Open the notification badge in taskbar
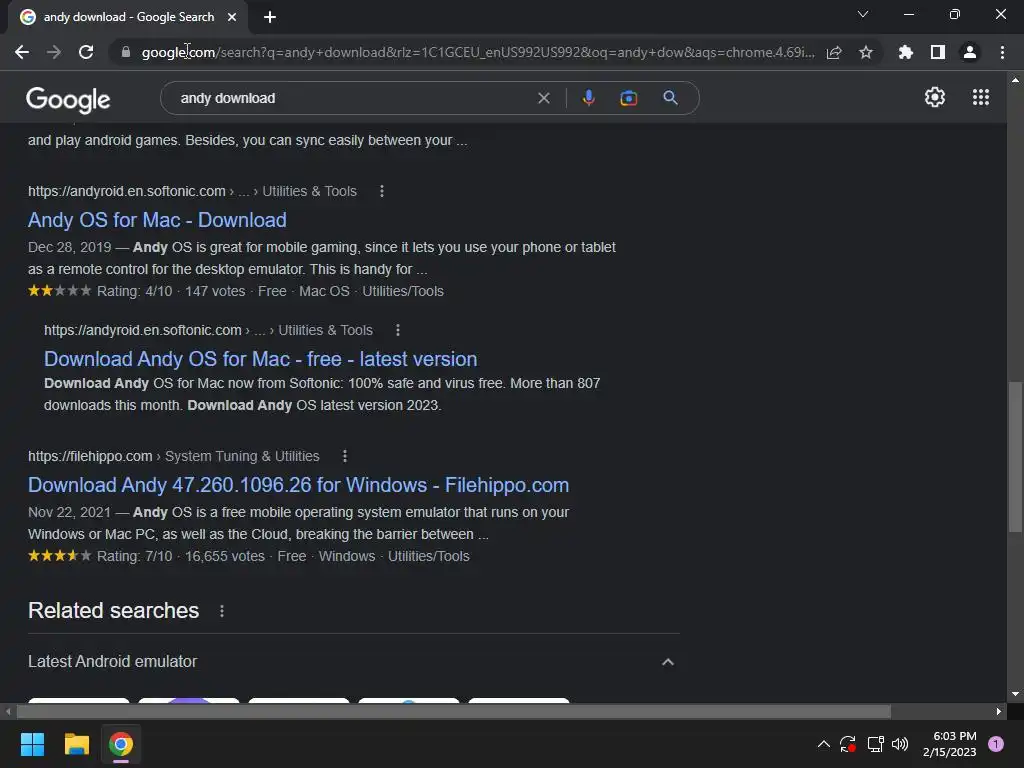Viewport: 1024px width, 768px height. click(x=996, y=744)
